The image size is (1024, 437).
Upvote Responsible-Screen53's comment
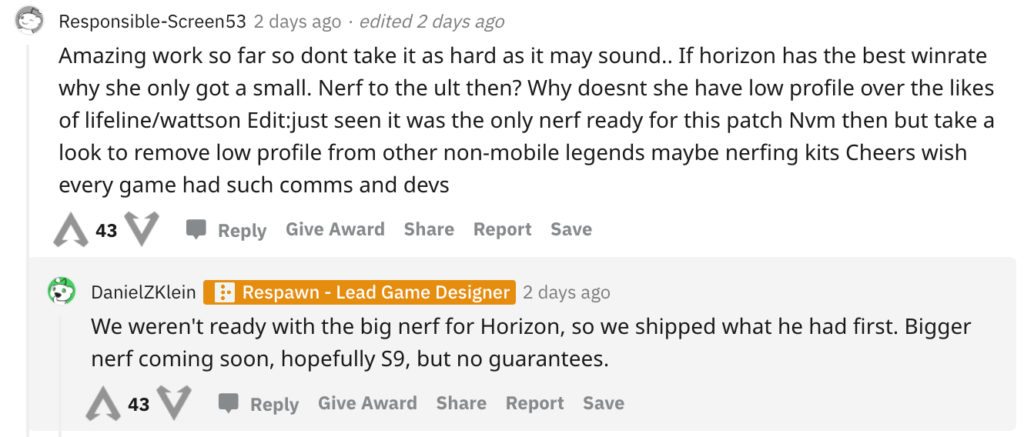tap(71, 230)
